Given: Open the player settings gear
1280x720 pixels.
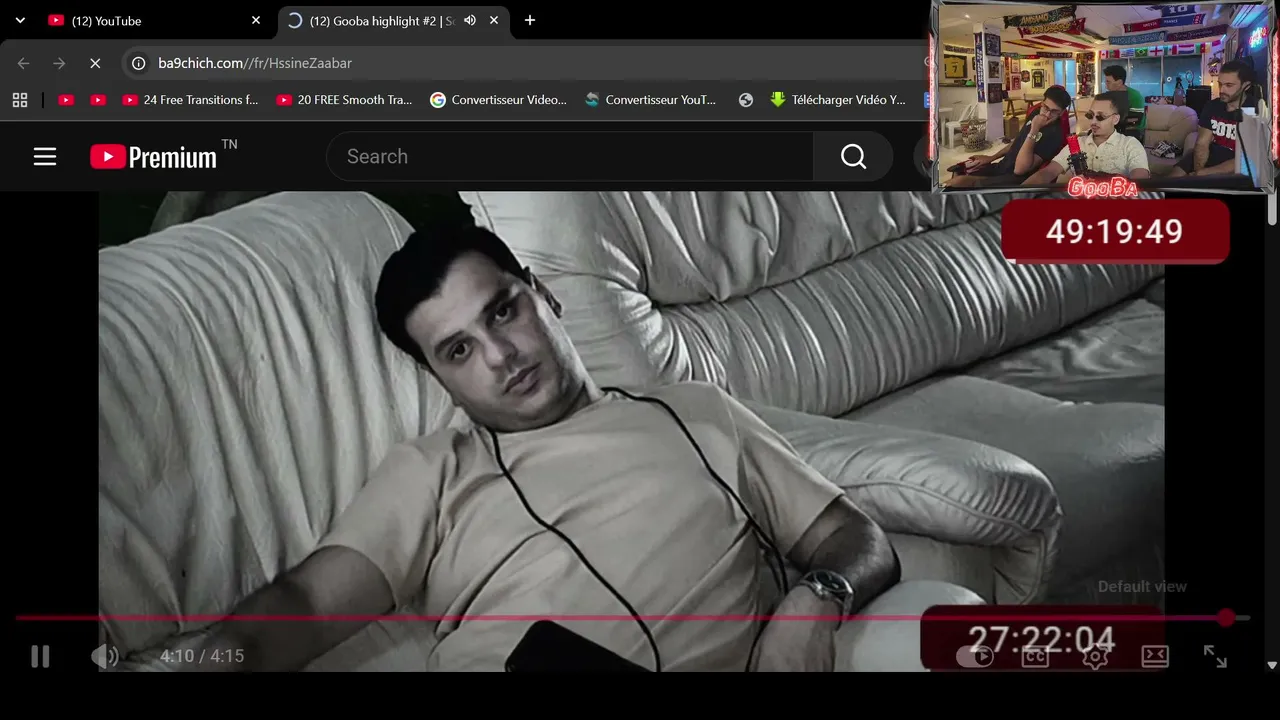Looking at the screenshot, I should pos(1095,656).
